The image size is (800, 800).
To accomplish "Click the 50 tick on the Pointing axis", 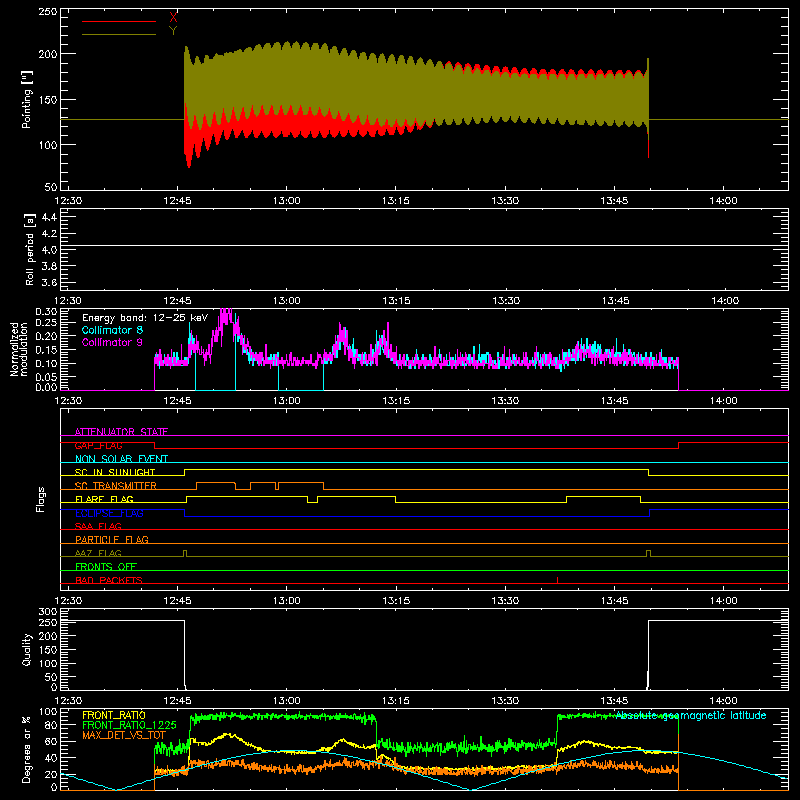I will pyautogui.click(x=51, y=187).
